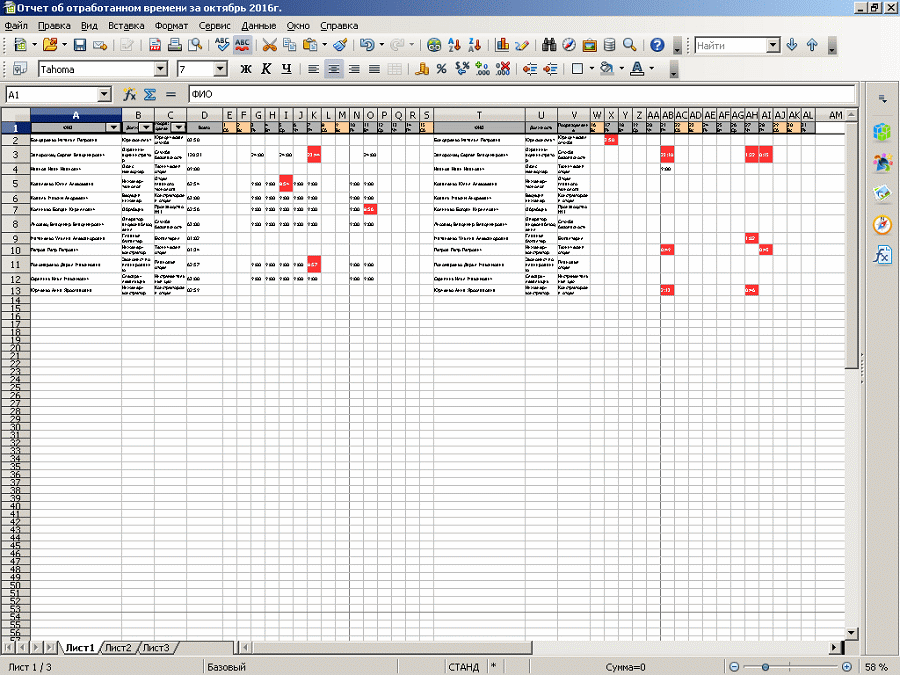Screen dimensions: 900x675
Task: Click the Save document icon
Action: coord(78,45)
